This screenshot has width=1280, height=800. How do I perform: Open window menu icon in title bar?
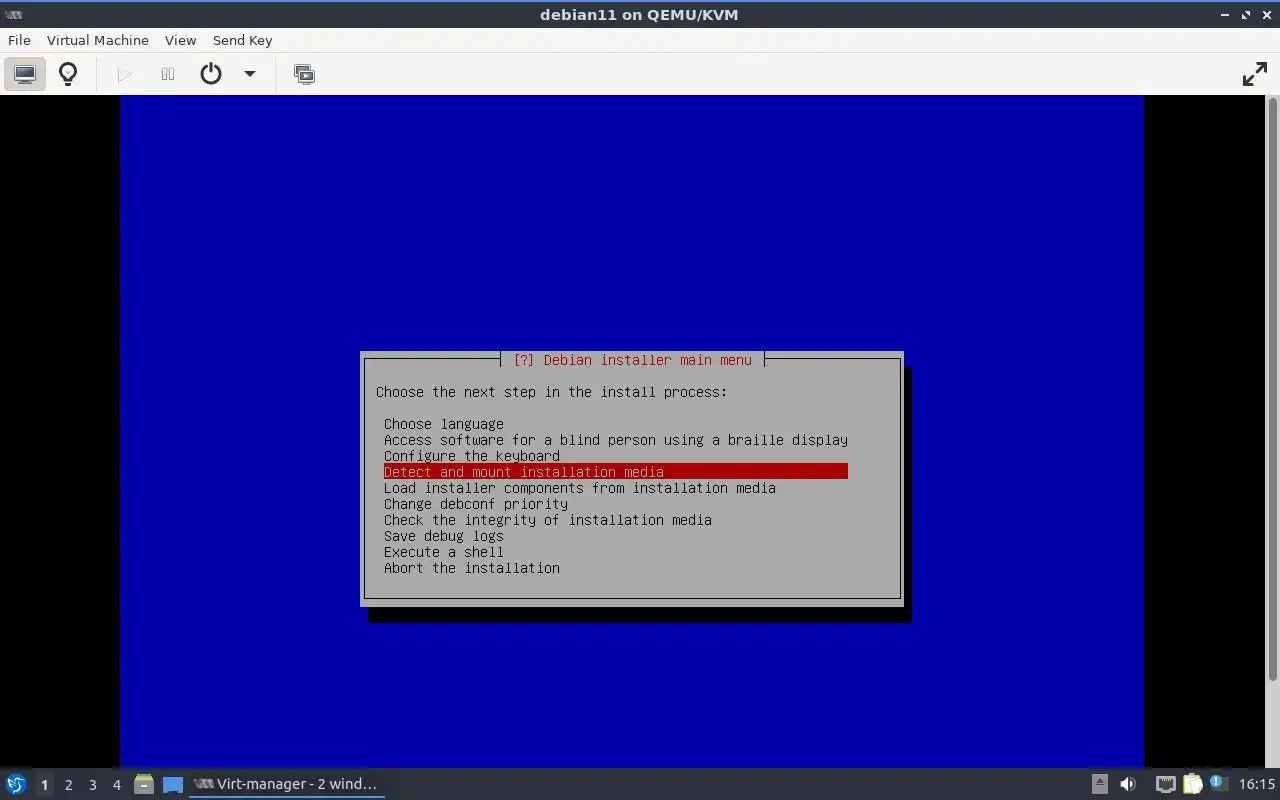[x=14, y=14]
